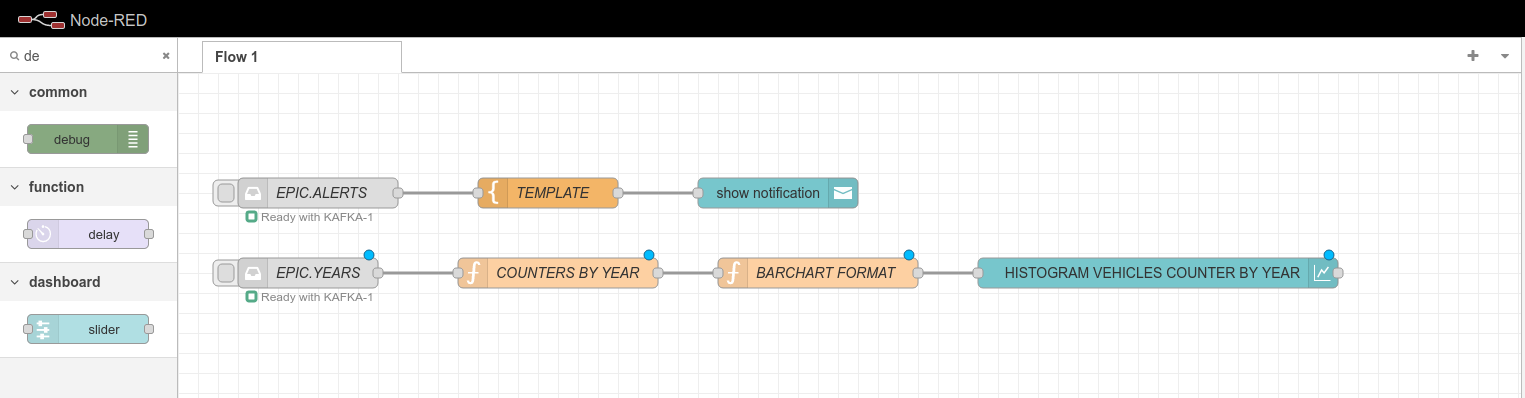Click the BARCHART FORMAT input port
Viewport: 1525px width, 398px height.
[718, 272]
